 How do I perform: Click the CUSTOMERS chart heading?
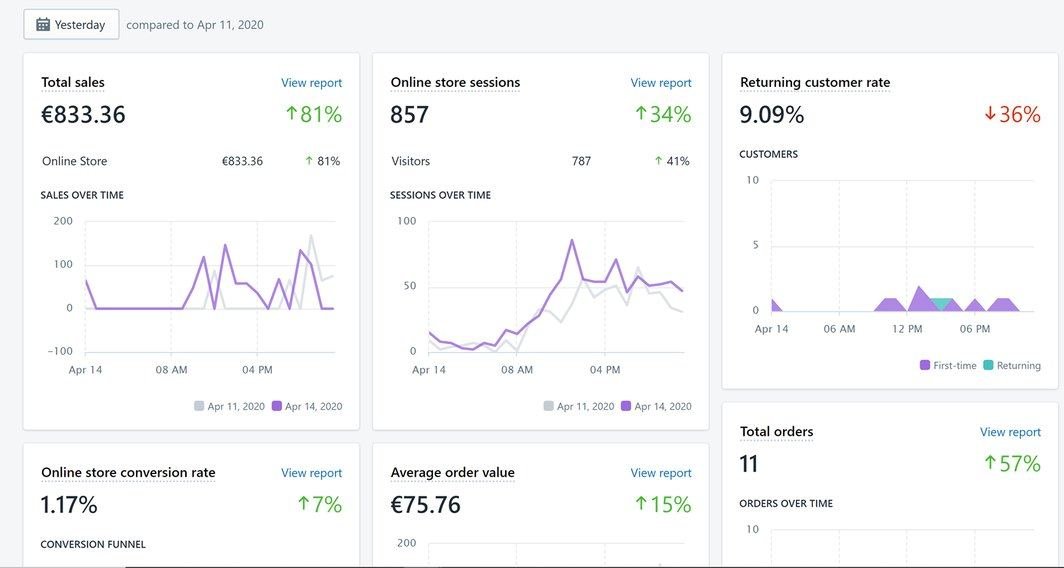pyautogui.click(x=769, y=154)
